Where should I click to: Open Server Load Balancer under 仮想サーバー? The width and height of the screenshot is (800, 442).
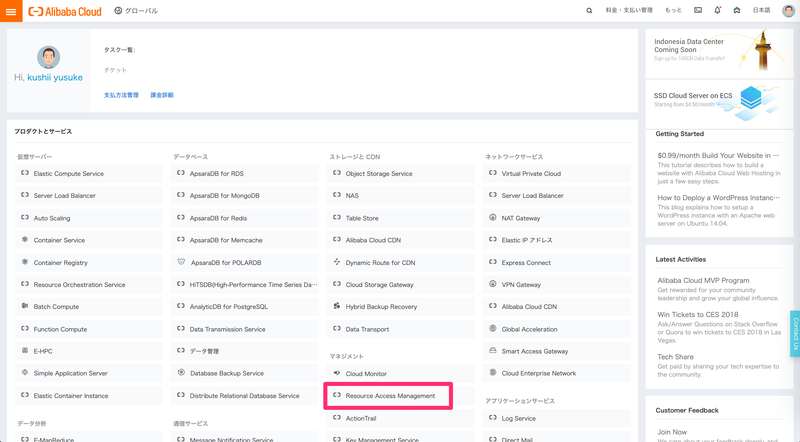(88, 195)
